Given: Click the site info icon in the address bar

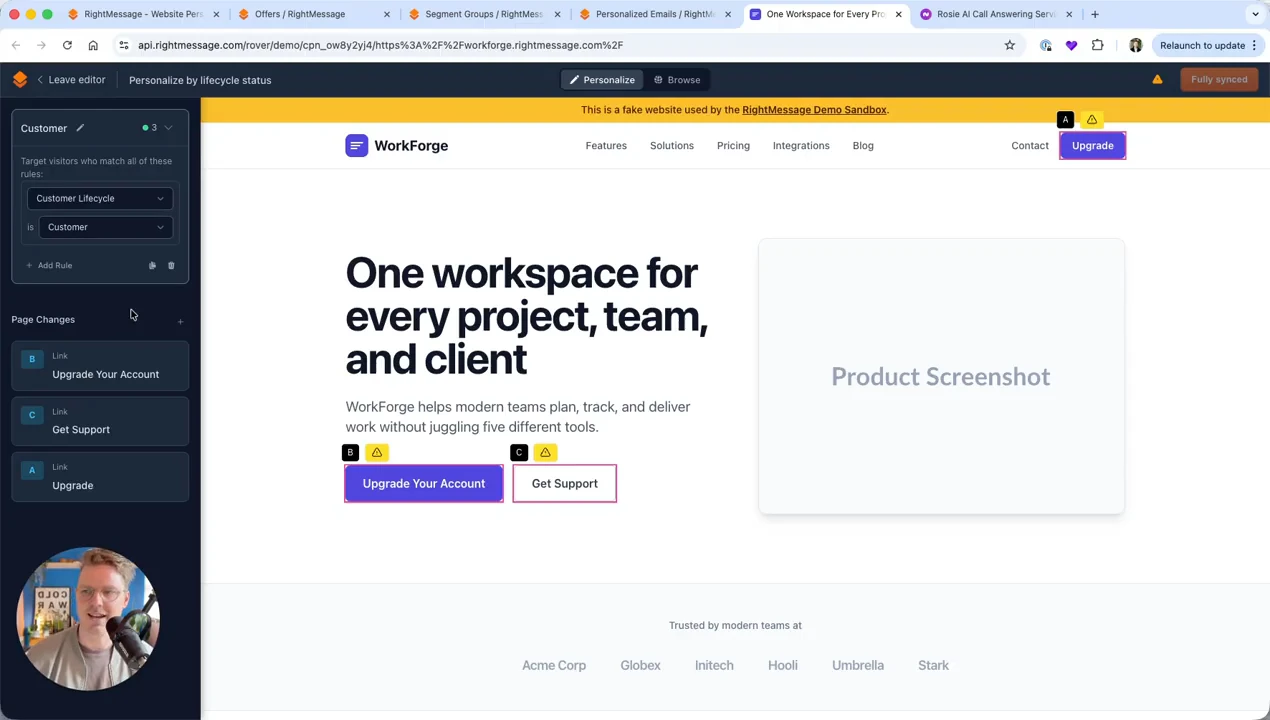Looking at the screenshot, I should tap(123, 45).
